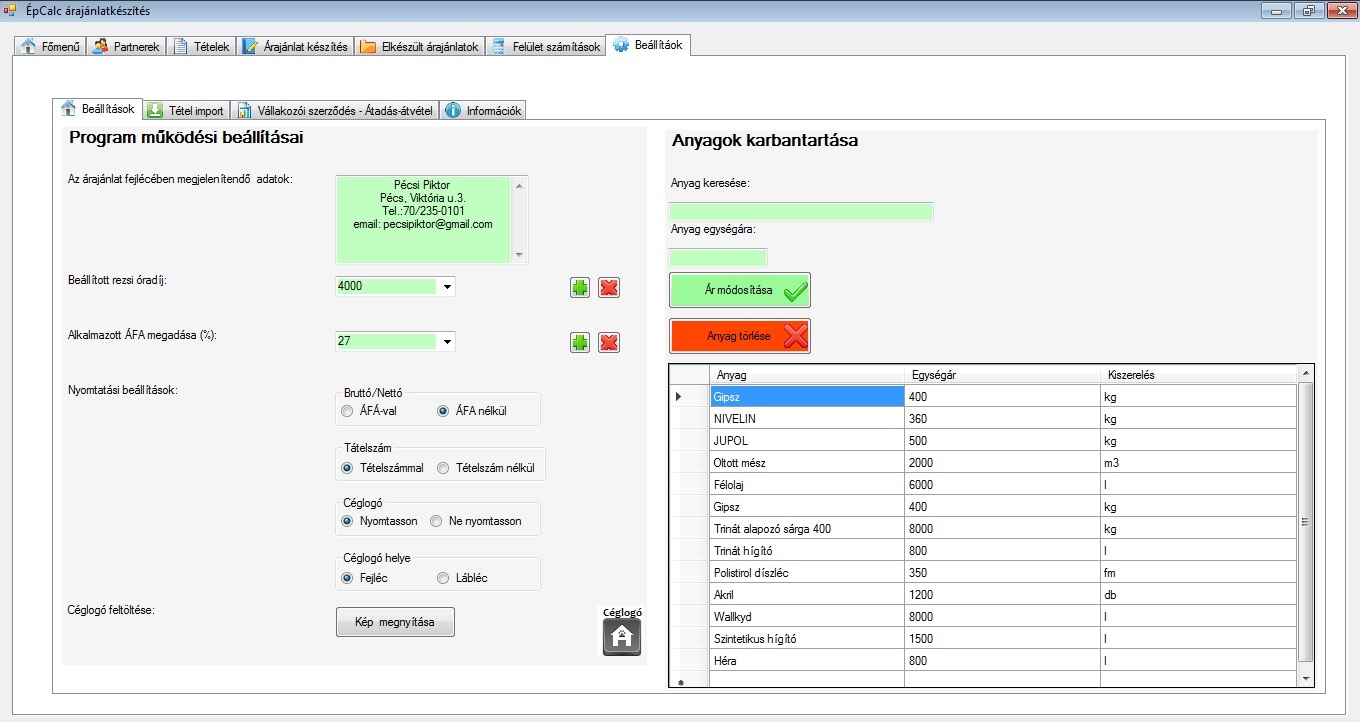Click the Ár módosítása button

coord(739,290)
